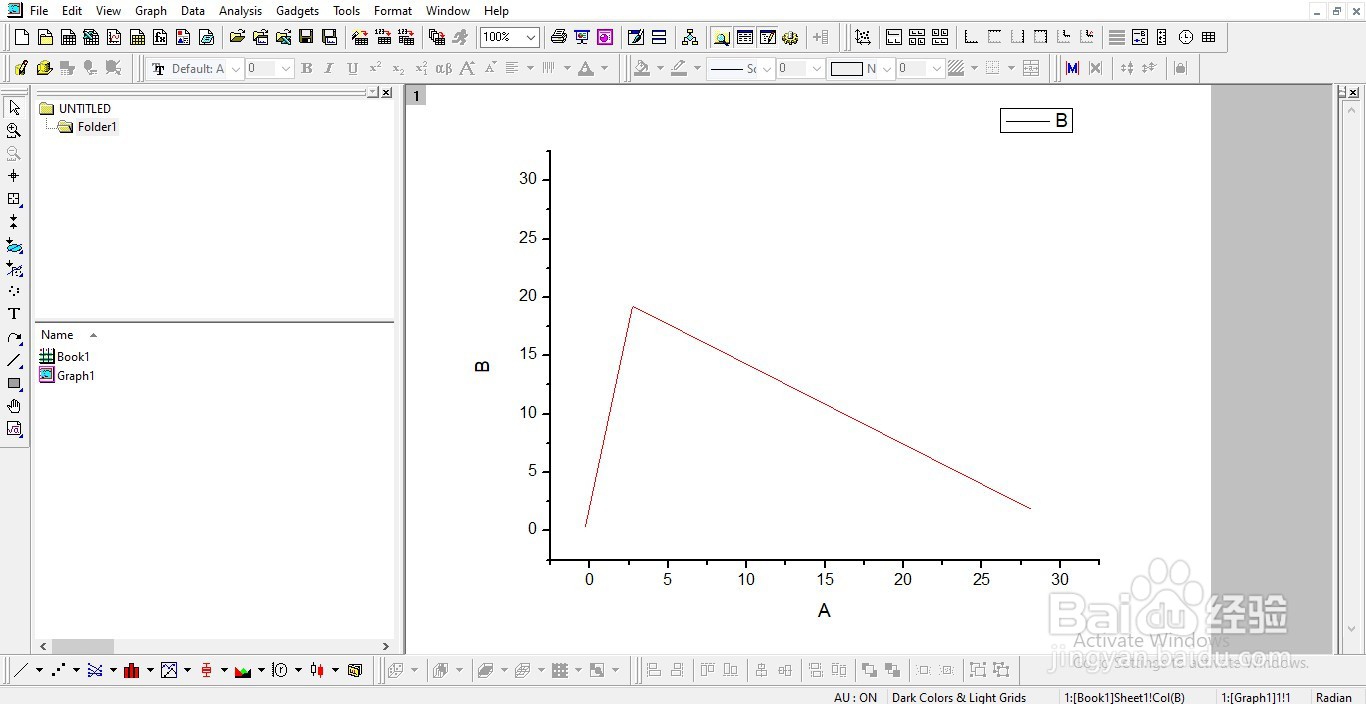The height and width of the screenshot is (704, 1366).
Task: Click the Rescale axes icon
Action: click(862, 37)
